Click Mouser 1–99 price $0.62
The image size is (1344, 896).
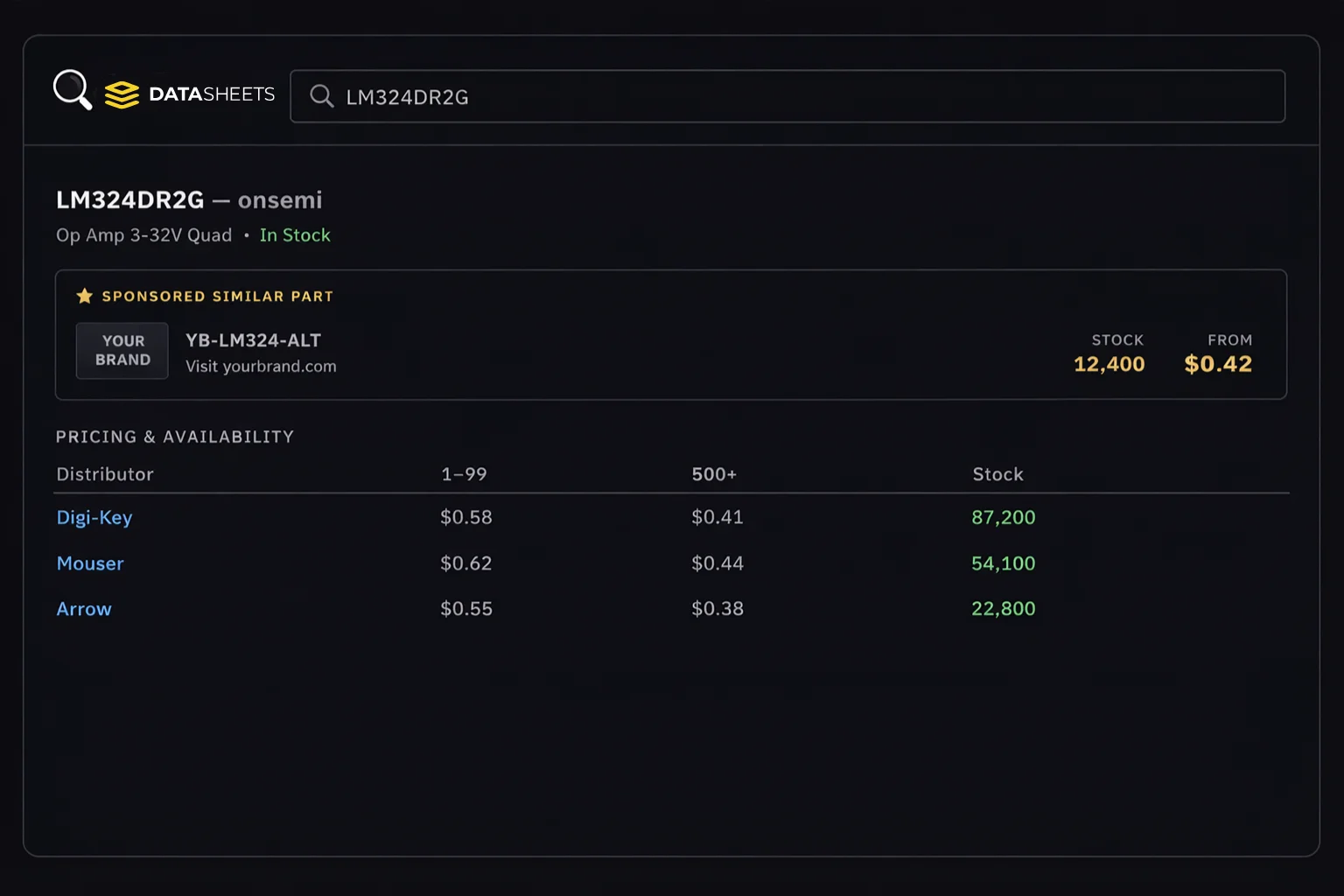pos(466,563)
